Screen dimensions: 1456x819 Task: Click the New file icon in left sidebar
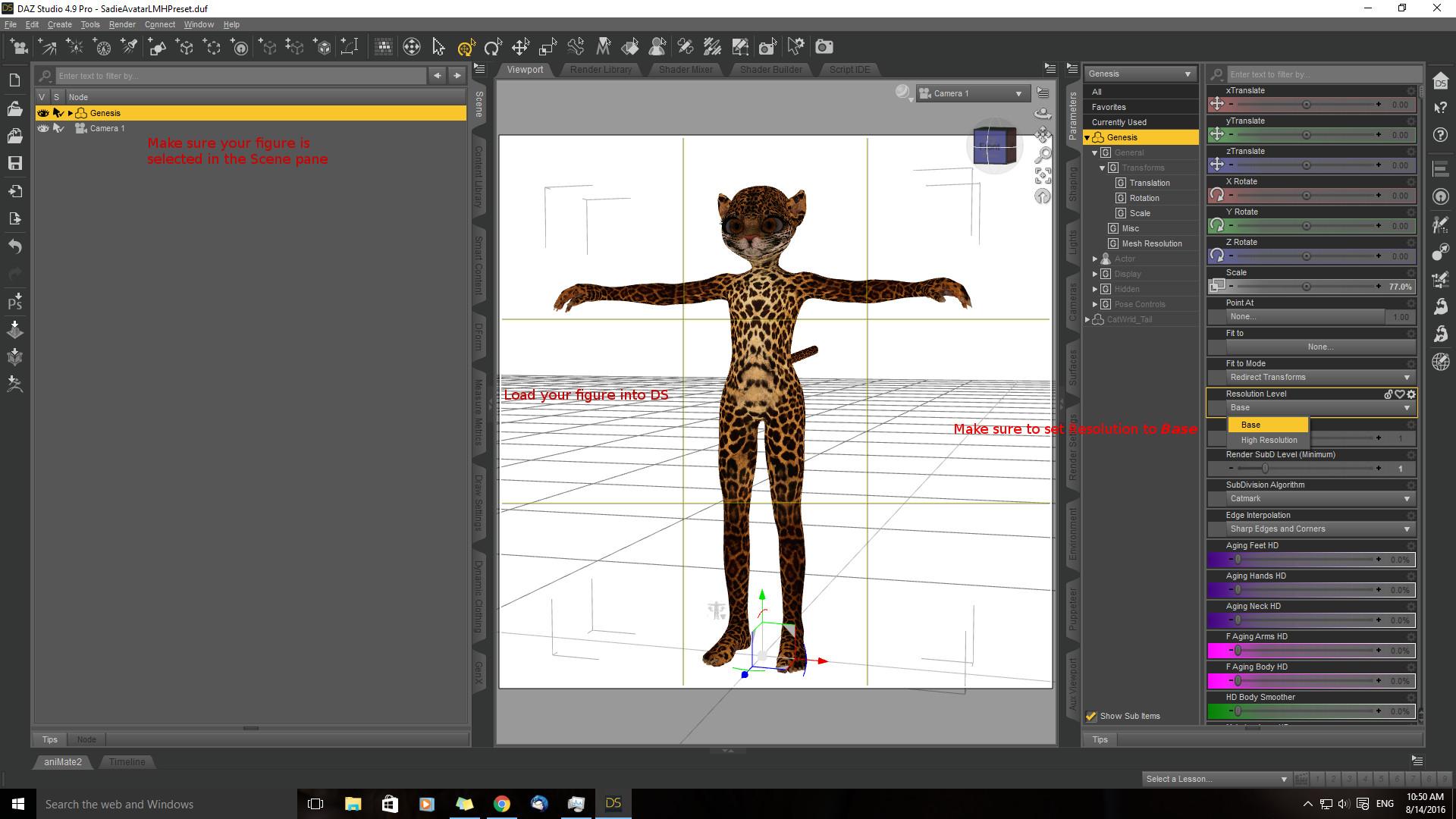[x=14, y=80]
